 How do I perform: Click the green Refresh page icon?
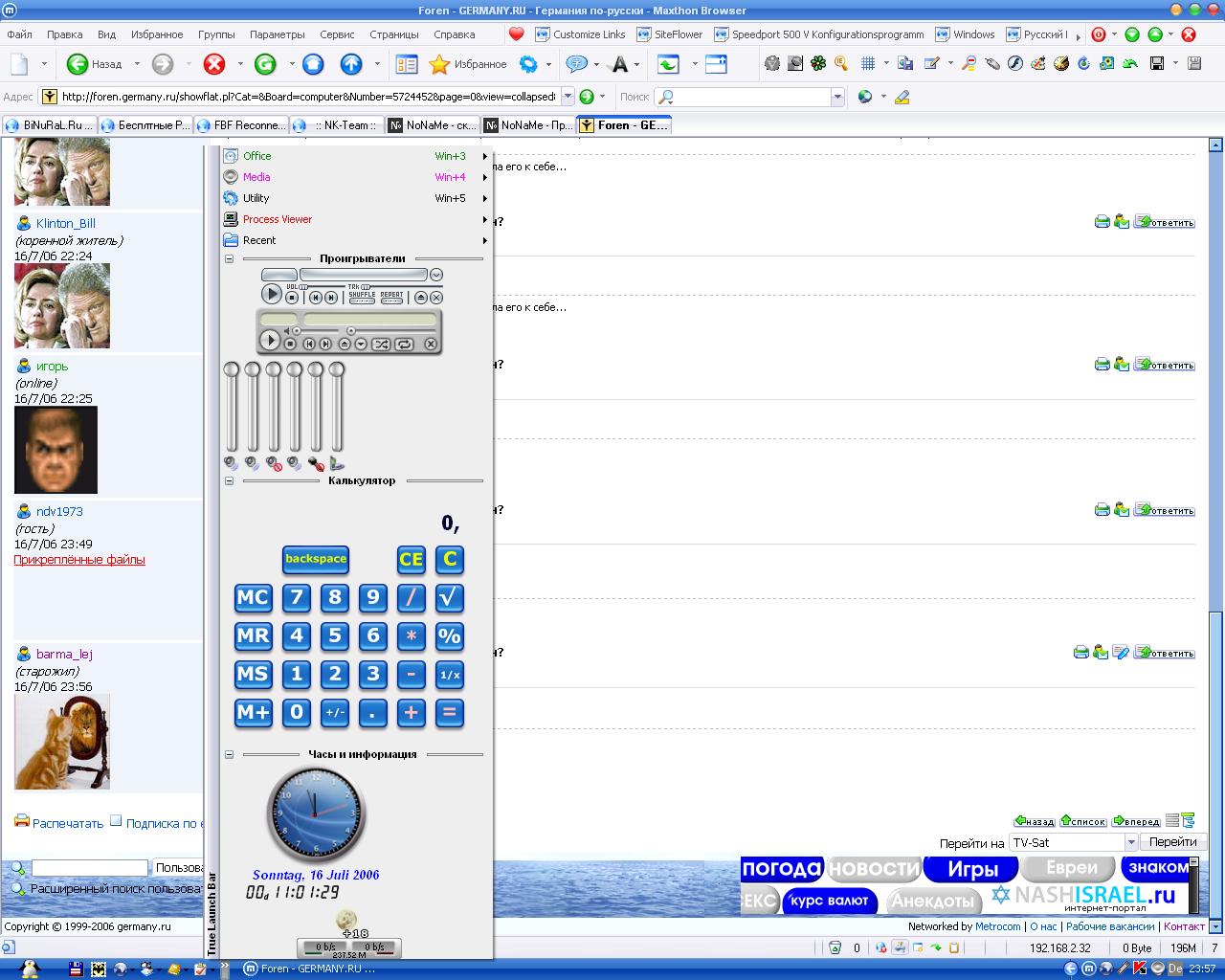coord(265,64)
